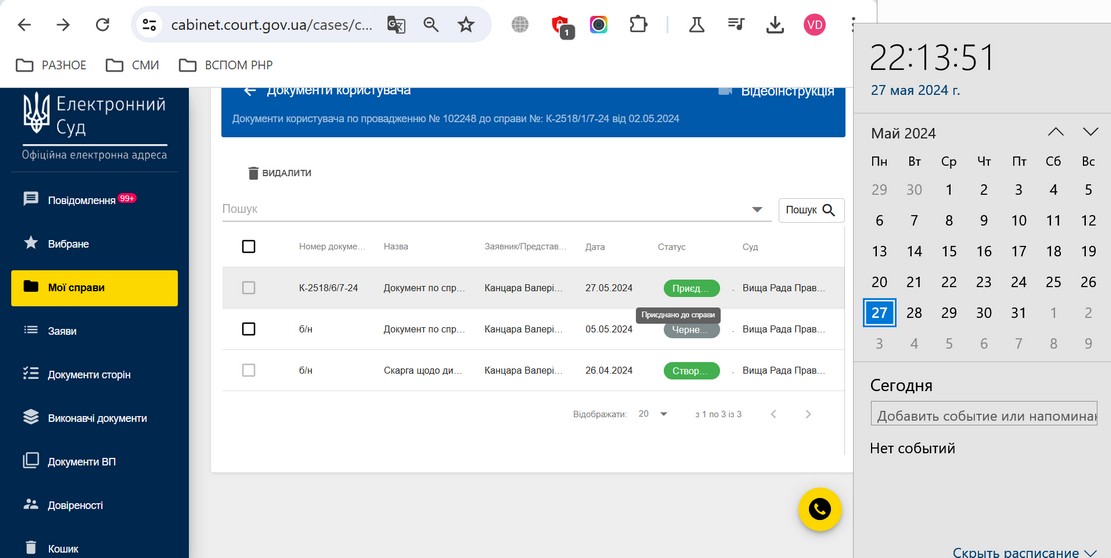Tick the checkbox for document К-2518/6/7-24
The height and width of the screenshot is (558, 1111).
coord(248,287)
